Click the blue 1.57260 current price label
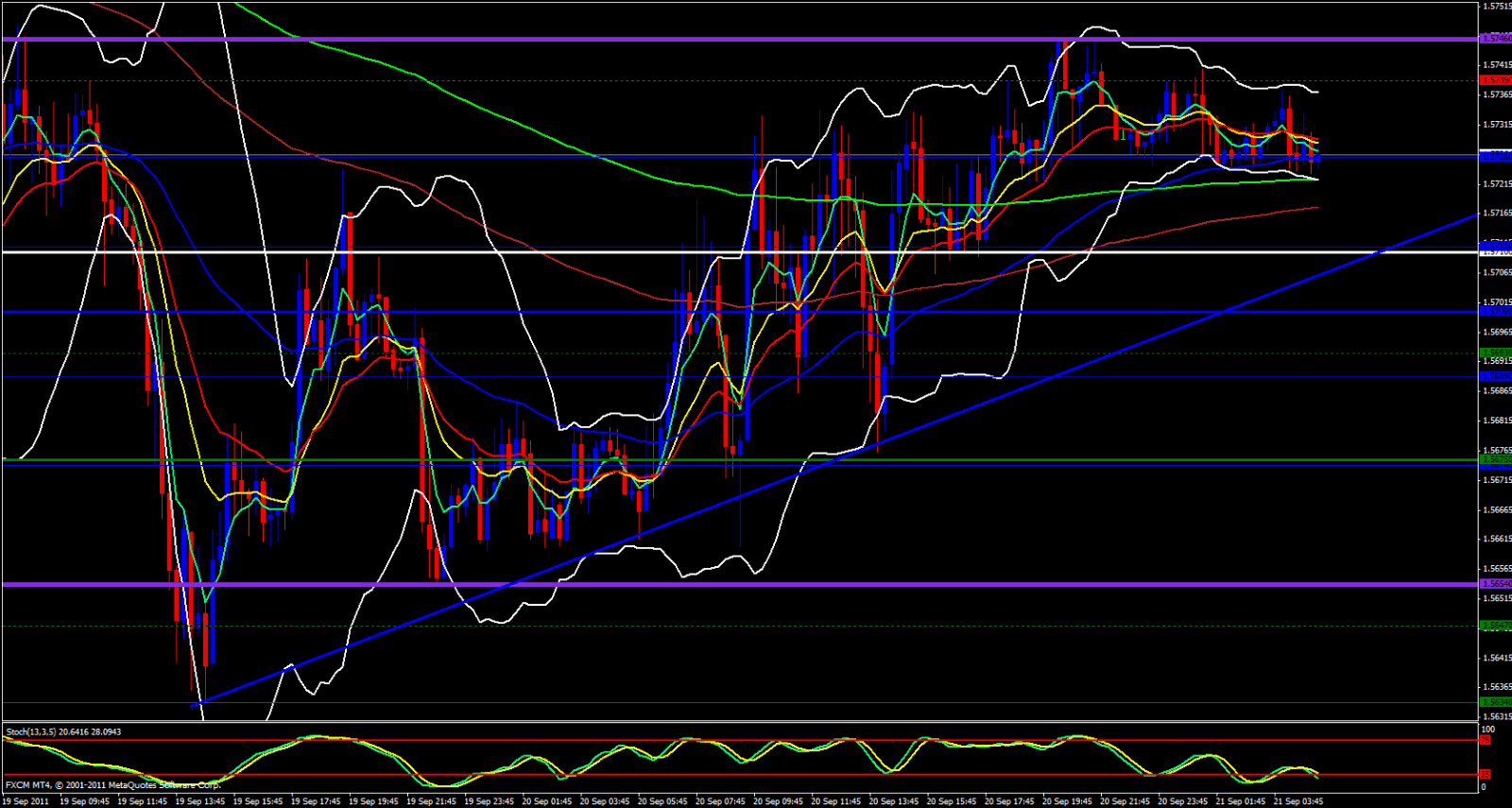 coord(1495,156)
